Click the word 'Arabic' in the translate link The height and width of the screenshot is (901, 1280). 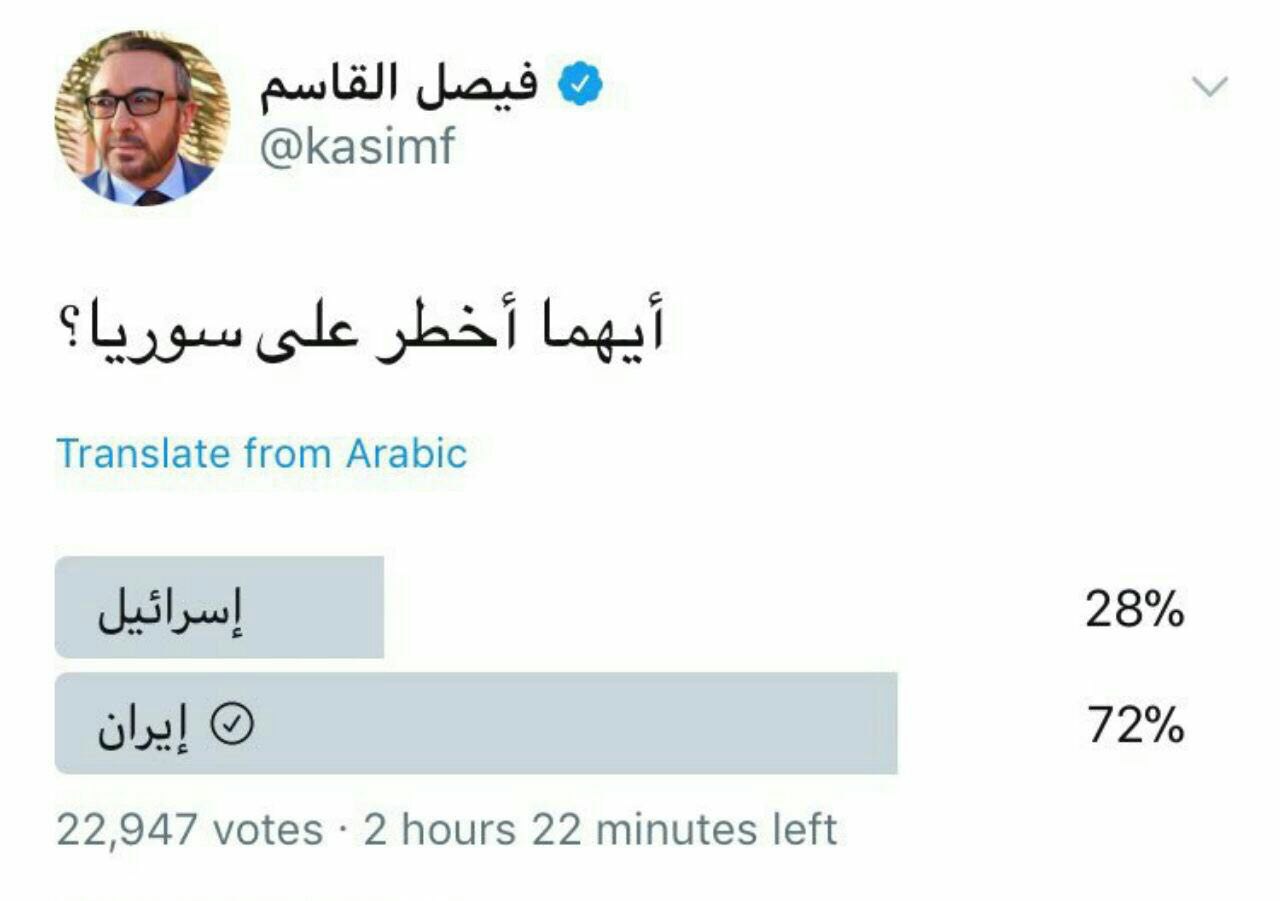tap(406, 453)
